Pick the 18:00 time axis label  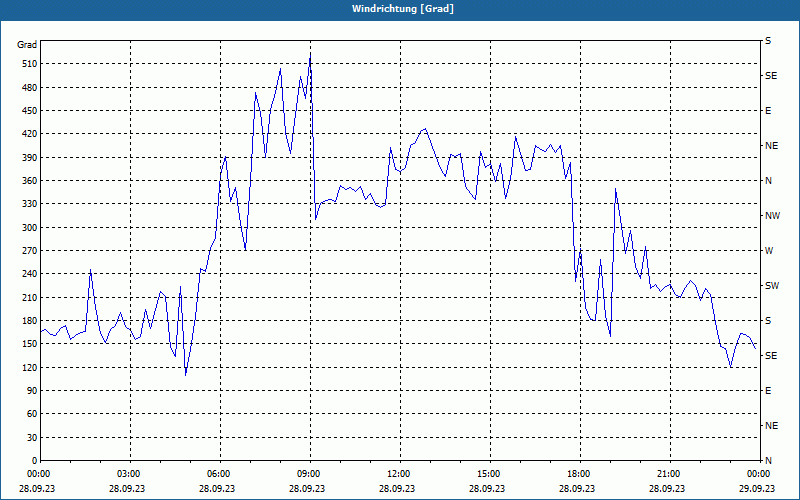tap(579, 474)
